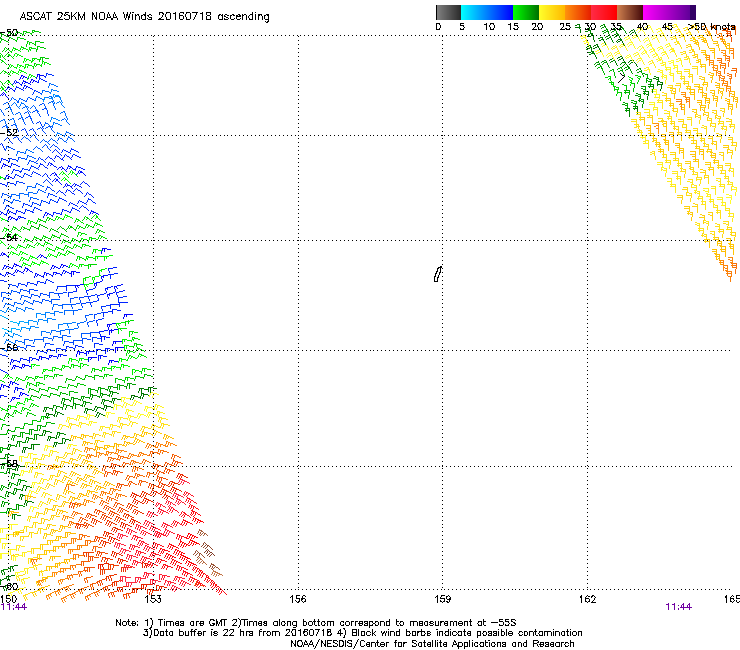The image size is (740, 650).
Task: Click the 162 longitude label
Action: [x=587, y=599]
